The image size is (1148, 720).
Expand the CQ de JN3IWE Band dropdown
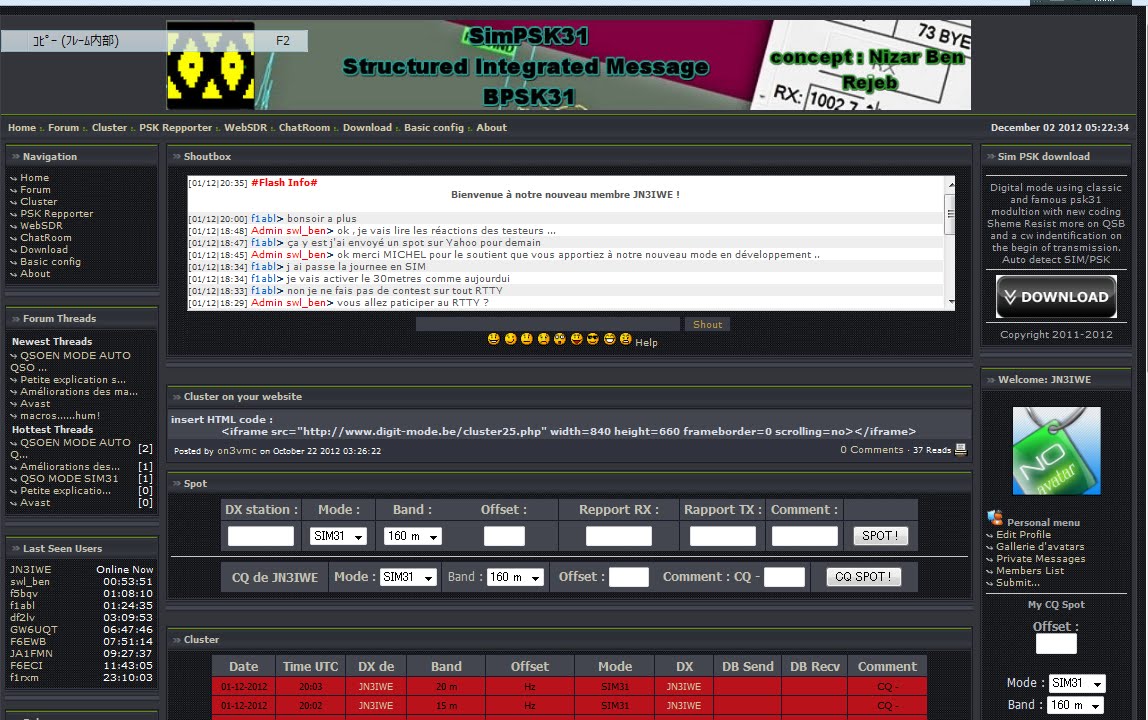pos(515,577)
